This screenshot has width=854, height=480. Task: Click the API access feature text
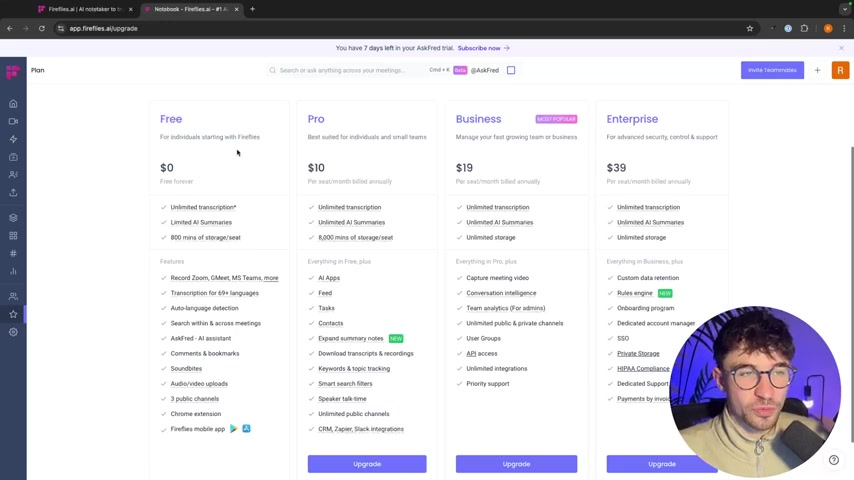[481, 354]
